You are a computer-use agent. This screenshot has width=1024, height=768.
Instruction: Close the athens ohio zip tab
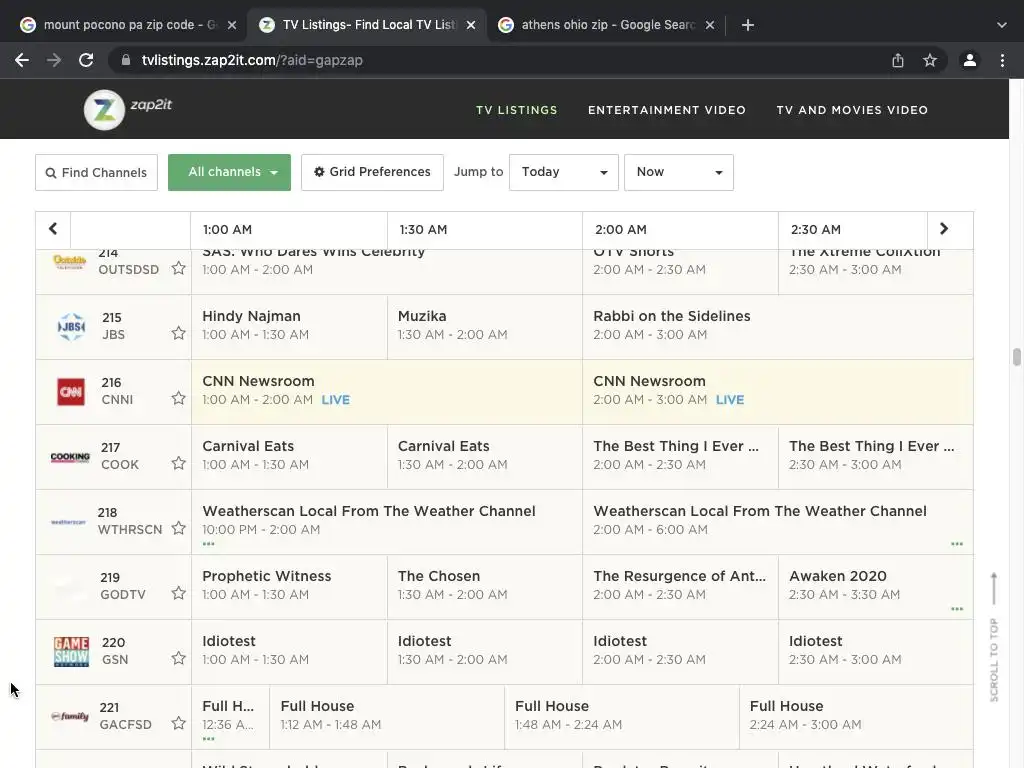coord(710,25)
